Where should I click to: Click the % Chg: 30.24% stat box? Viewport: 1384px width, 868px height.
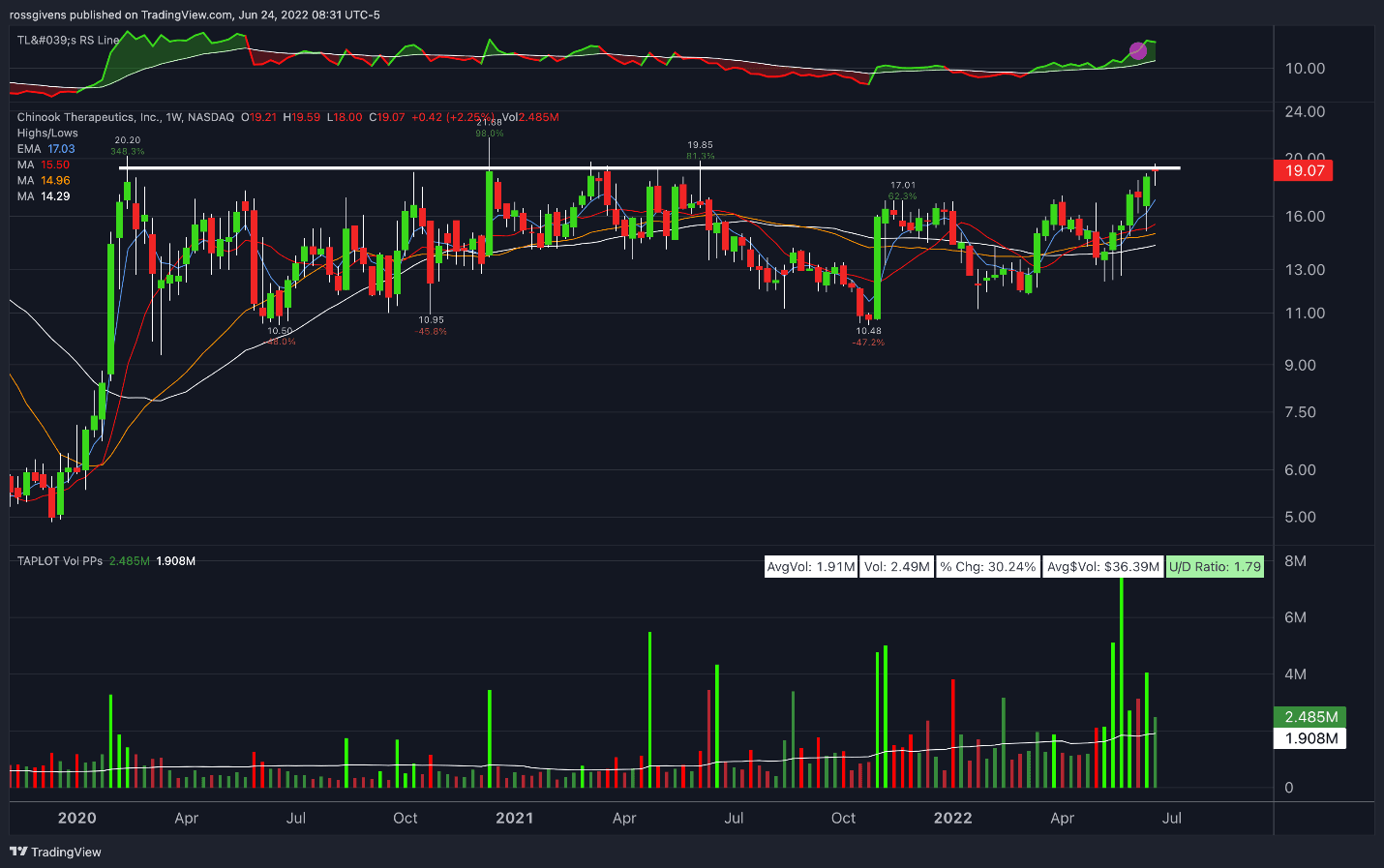pyautogui.click(x=988, y=566)
